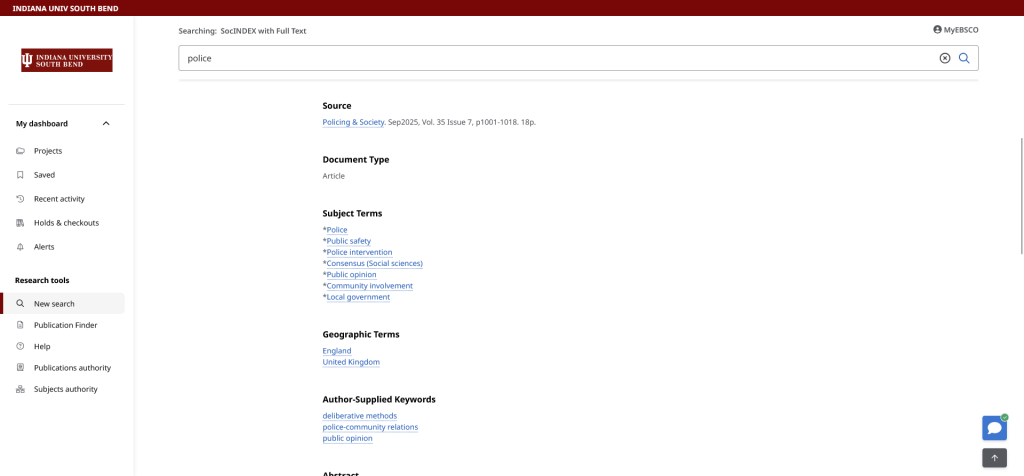This screenshot has height=476, width=1024.
Task: Click the 'Research tools' section heading
Action: tap(42, 281)
